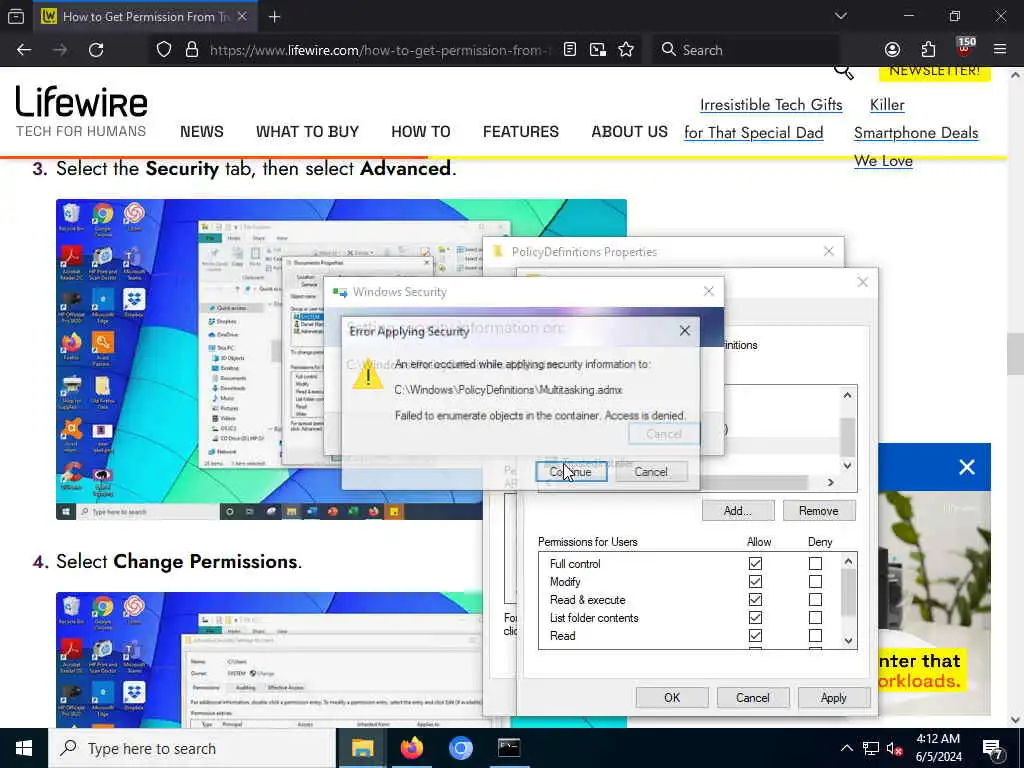Viewport: 1024px width, 768px height.
Task: Check Deny for Full control
Action: (815, 564)
